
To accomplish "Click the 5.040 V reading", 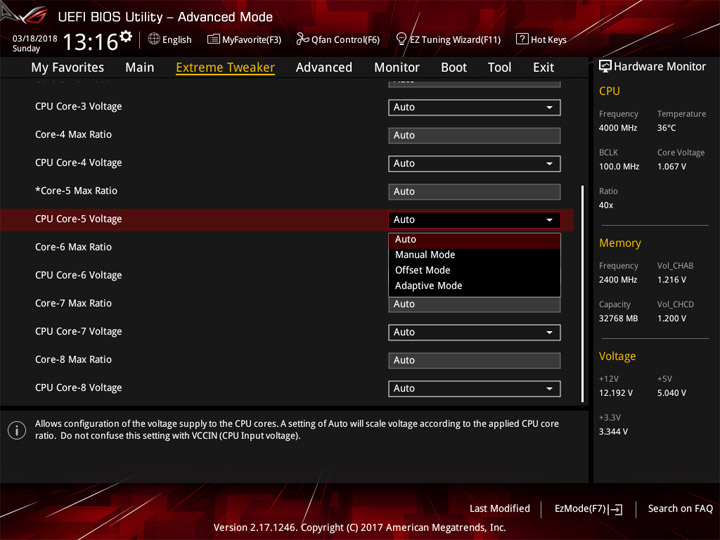I will 671,394.
